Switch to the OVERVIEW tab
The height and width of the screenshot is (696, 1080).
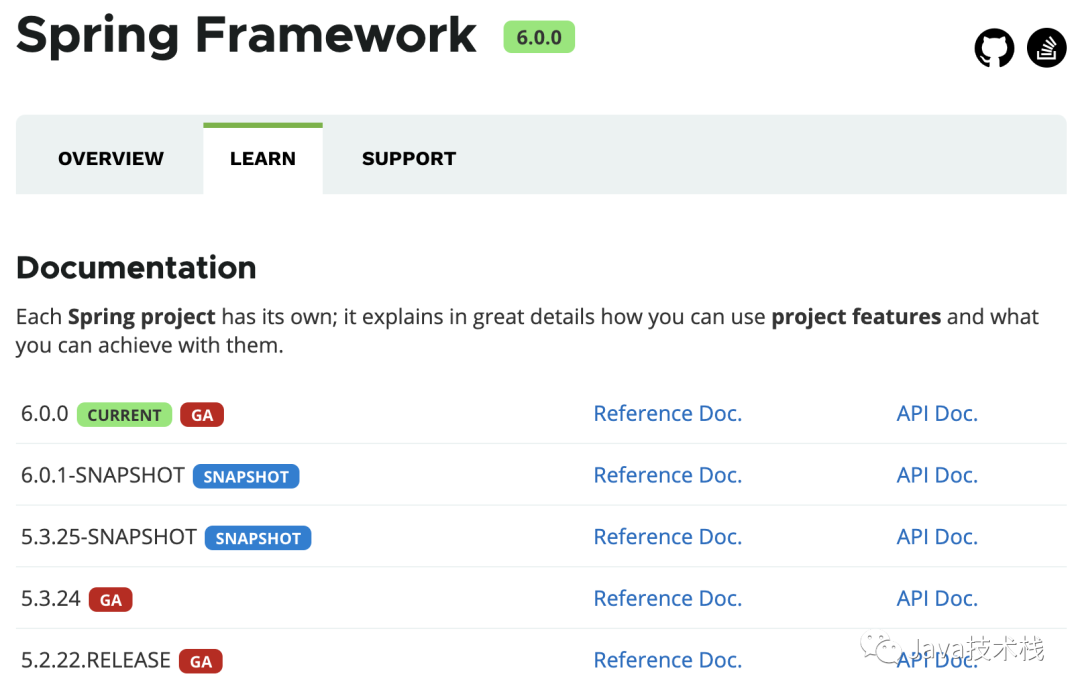(111, 158)
